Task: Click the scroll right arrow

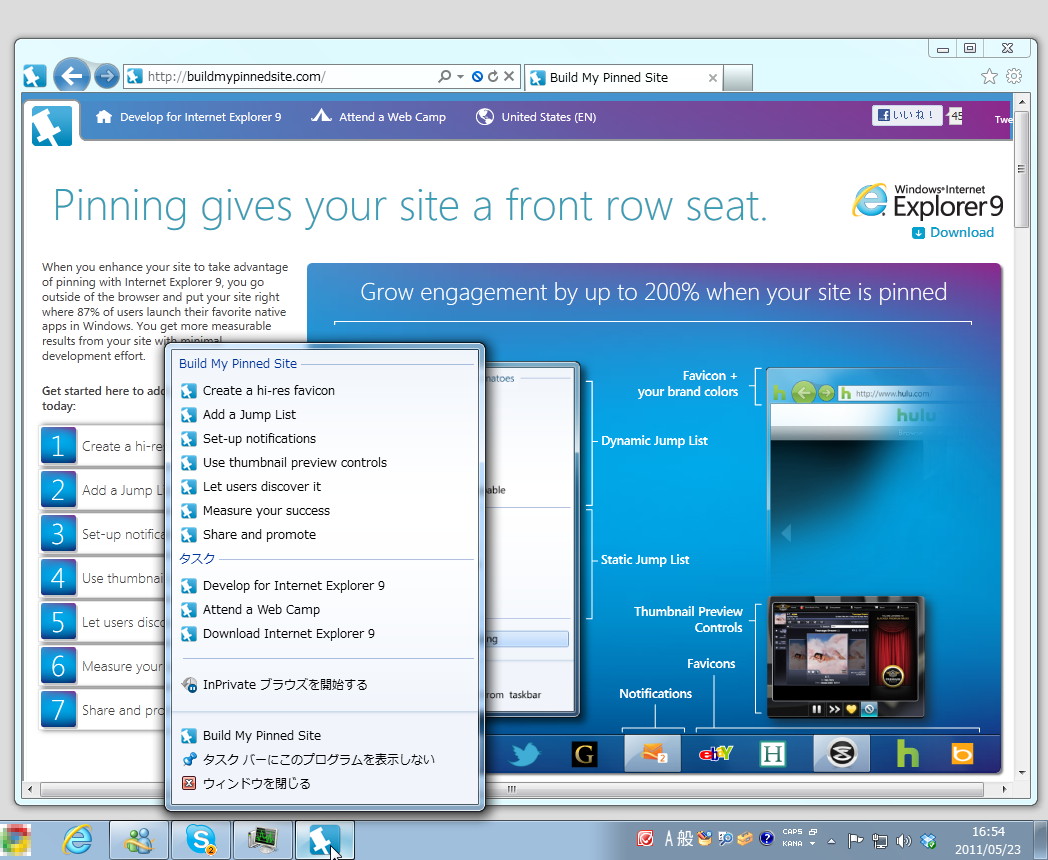Action: pos(1004,789)
